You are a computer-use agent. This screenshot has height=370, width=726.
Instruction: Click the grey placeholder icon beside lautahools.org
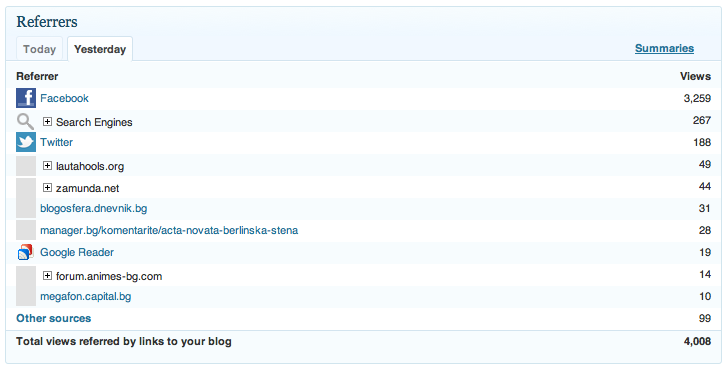(26, 166)
